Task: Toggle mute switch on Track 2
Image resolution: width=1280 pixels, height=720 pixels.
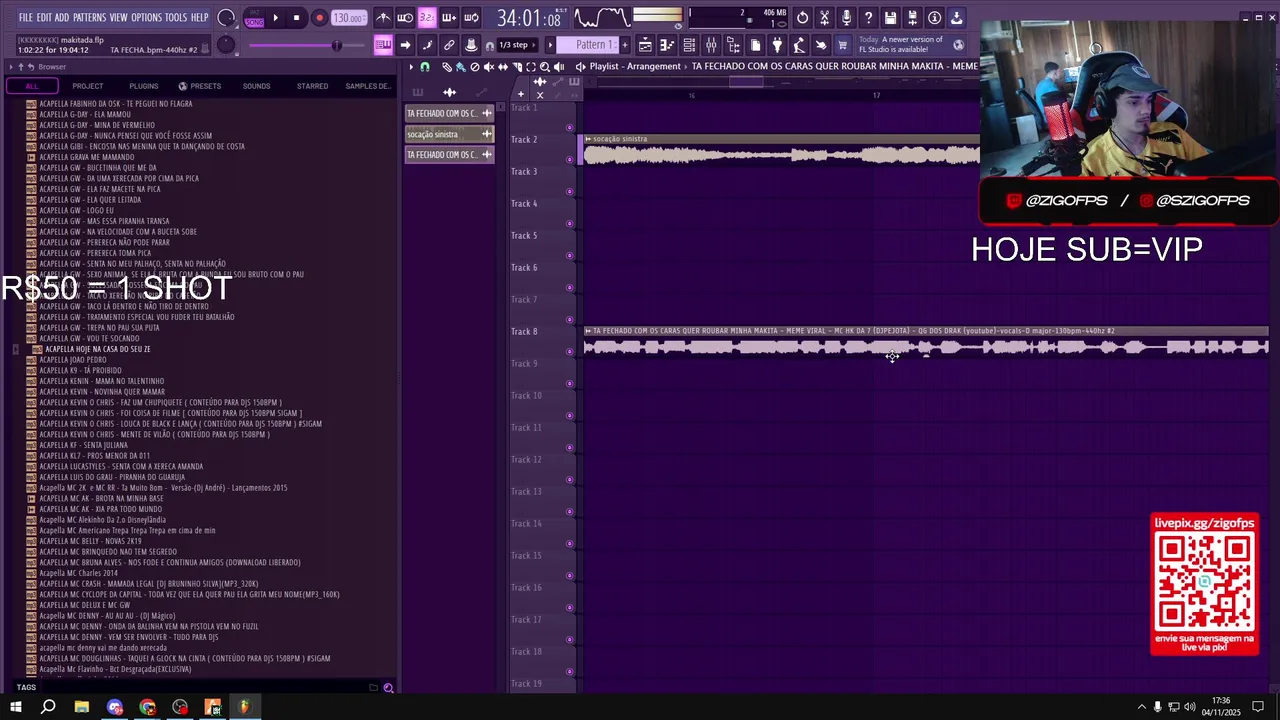Action: 570,159
